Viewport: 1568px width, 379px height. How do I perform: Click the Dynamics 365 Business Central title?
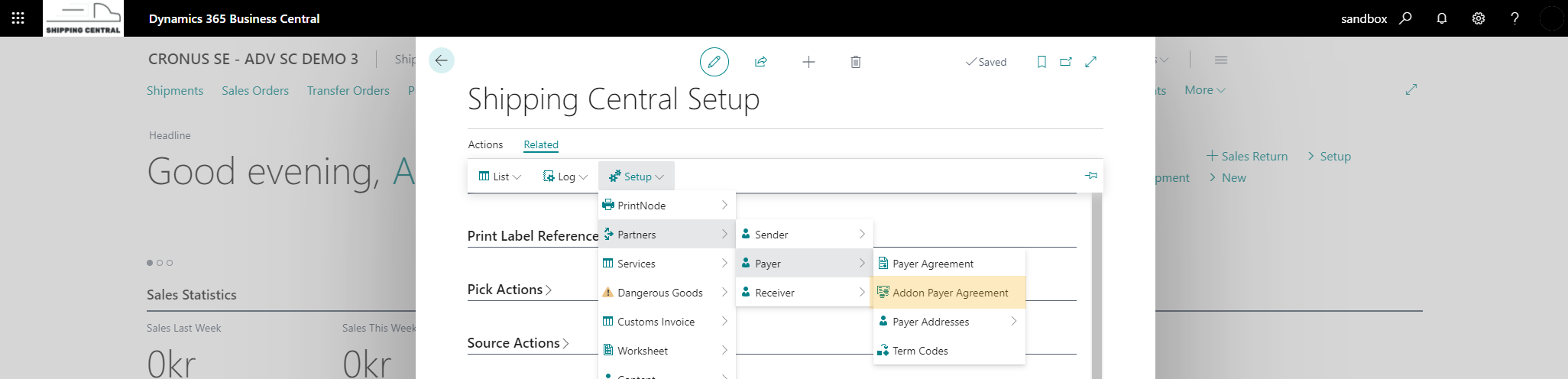click(x=234, y=18)
